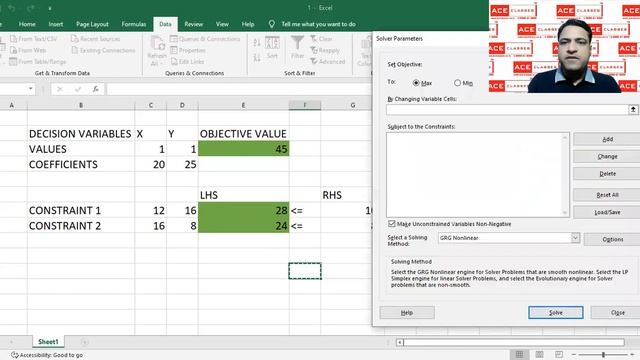Open Solver Options button

612,239
